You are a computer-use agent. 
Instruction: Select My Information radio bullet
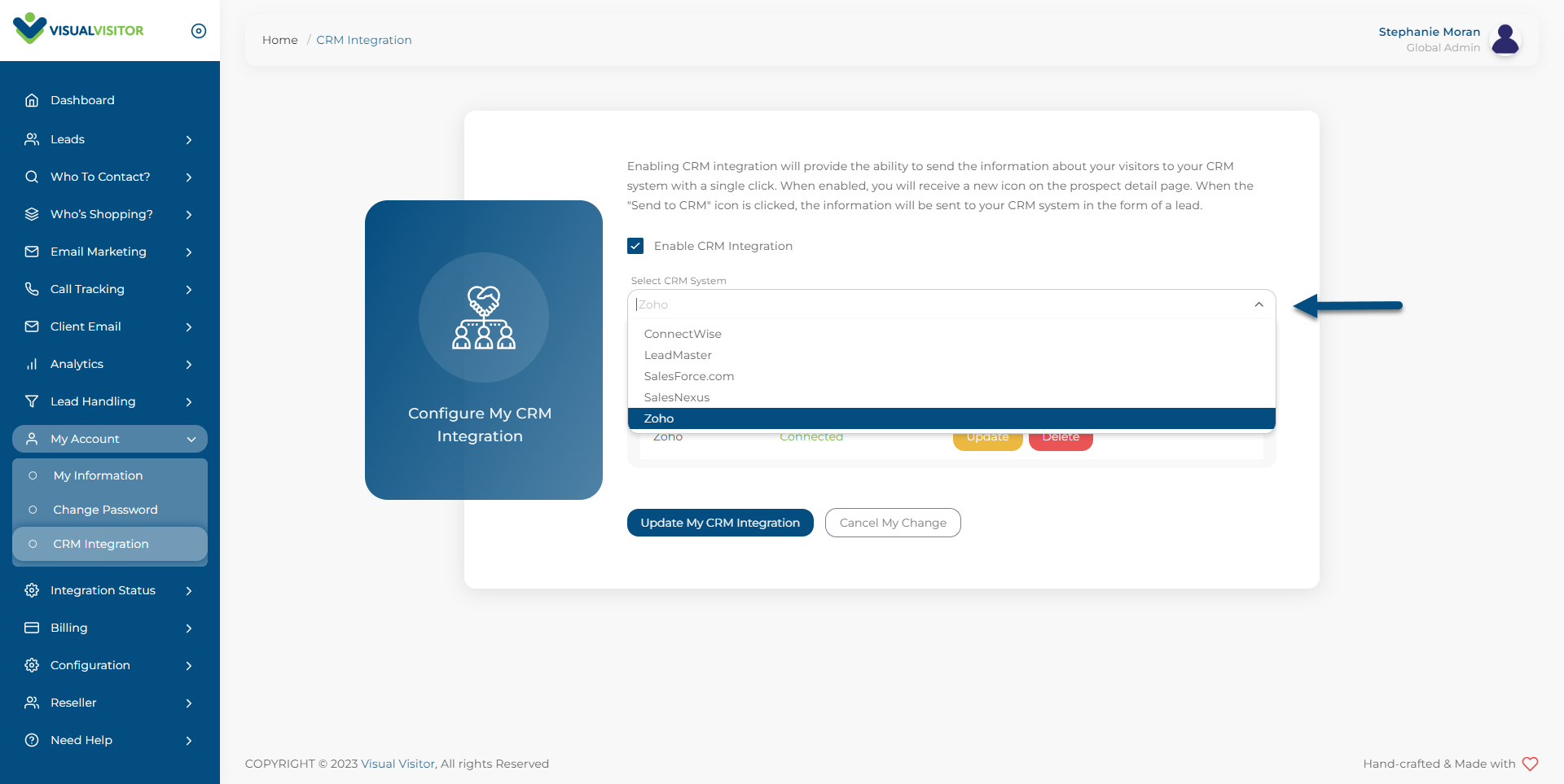click(33, 475)
